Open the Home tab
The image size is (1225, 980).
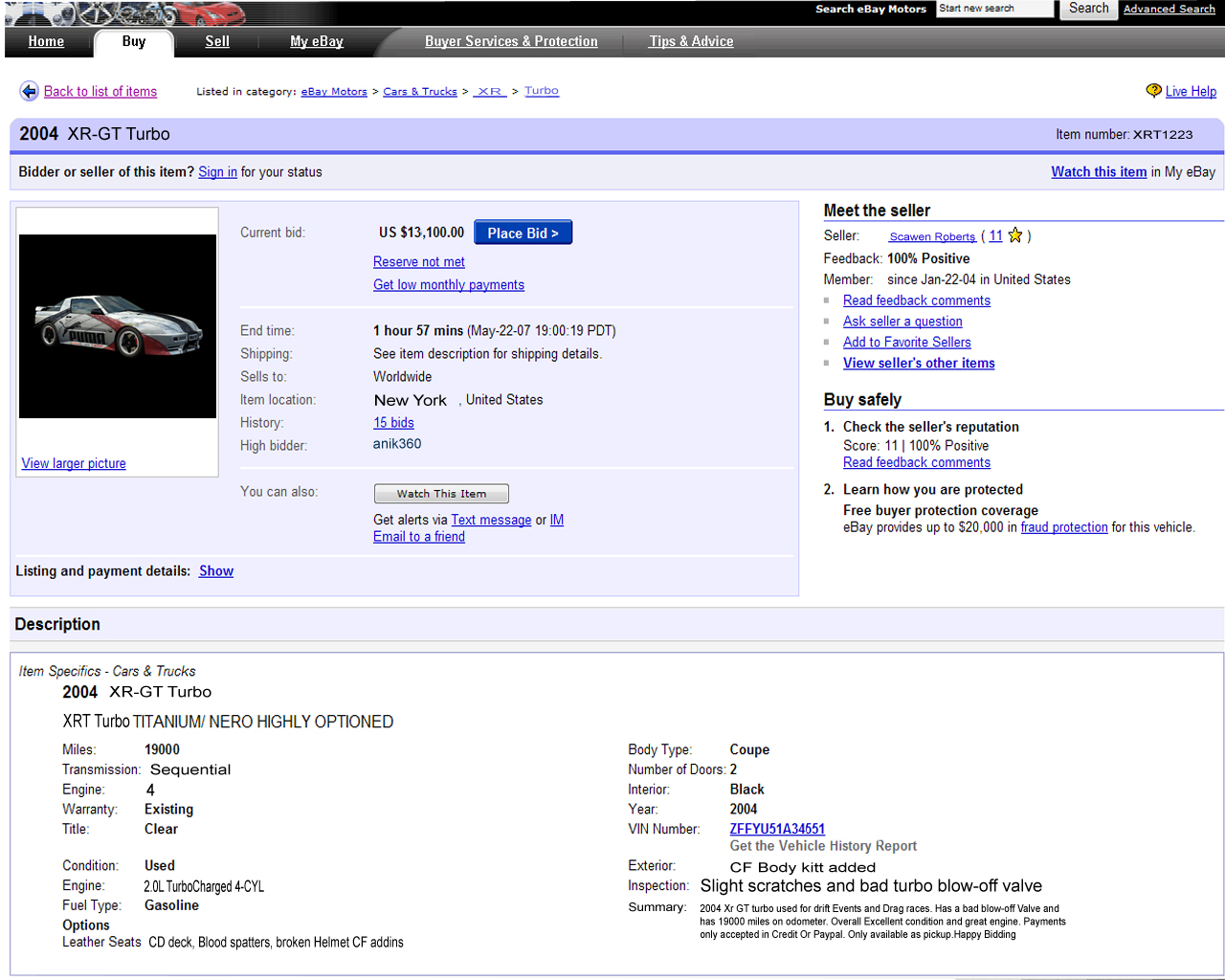click(x=46, y=41)
